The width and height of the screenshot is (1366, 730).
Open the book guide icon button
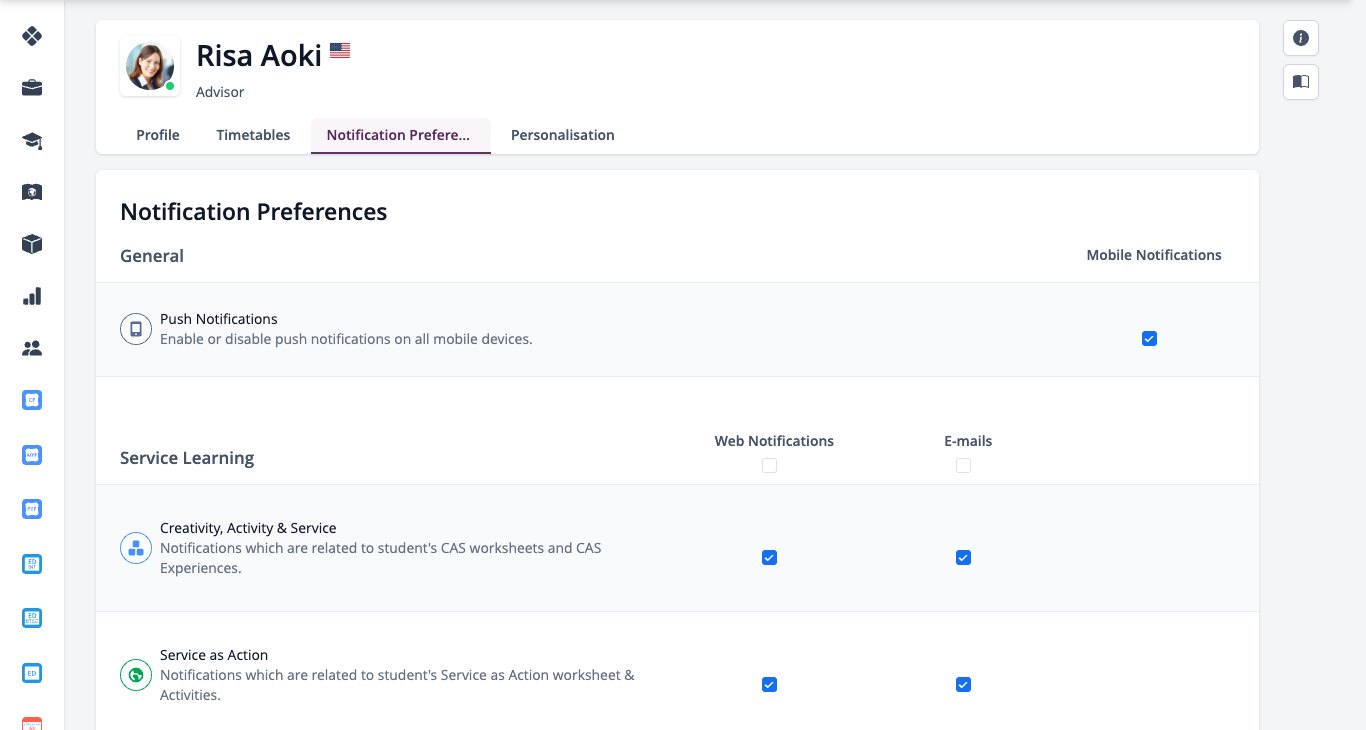(x=1301, y=82)
